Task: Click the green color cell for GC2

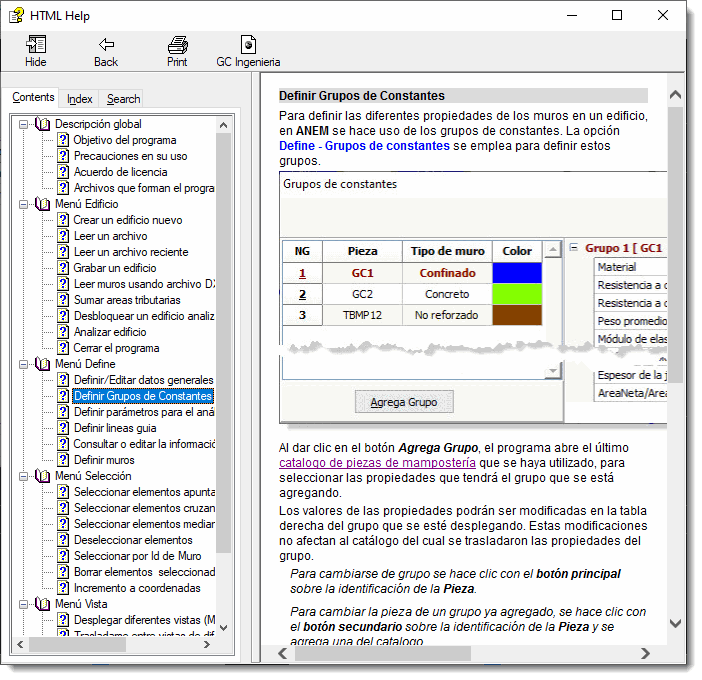Action: click(517, 294)
